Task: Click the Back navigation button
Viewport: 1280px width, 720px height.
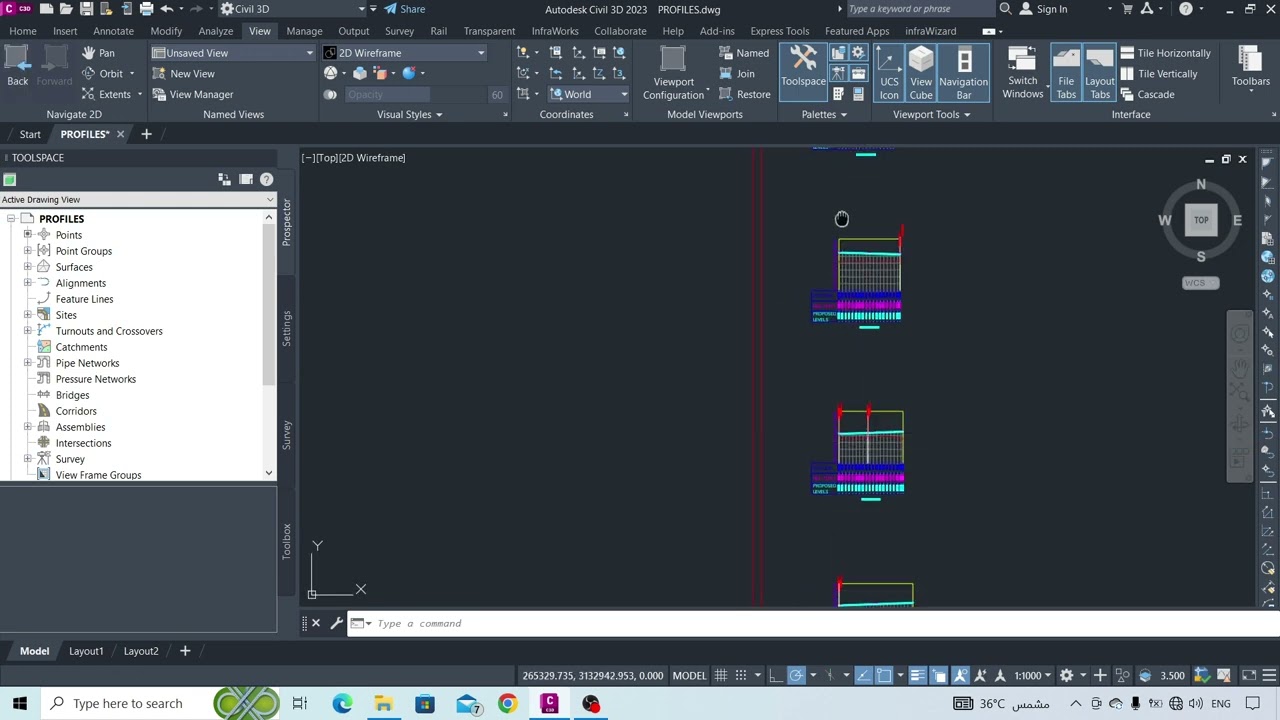Action: click(18, 66)
